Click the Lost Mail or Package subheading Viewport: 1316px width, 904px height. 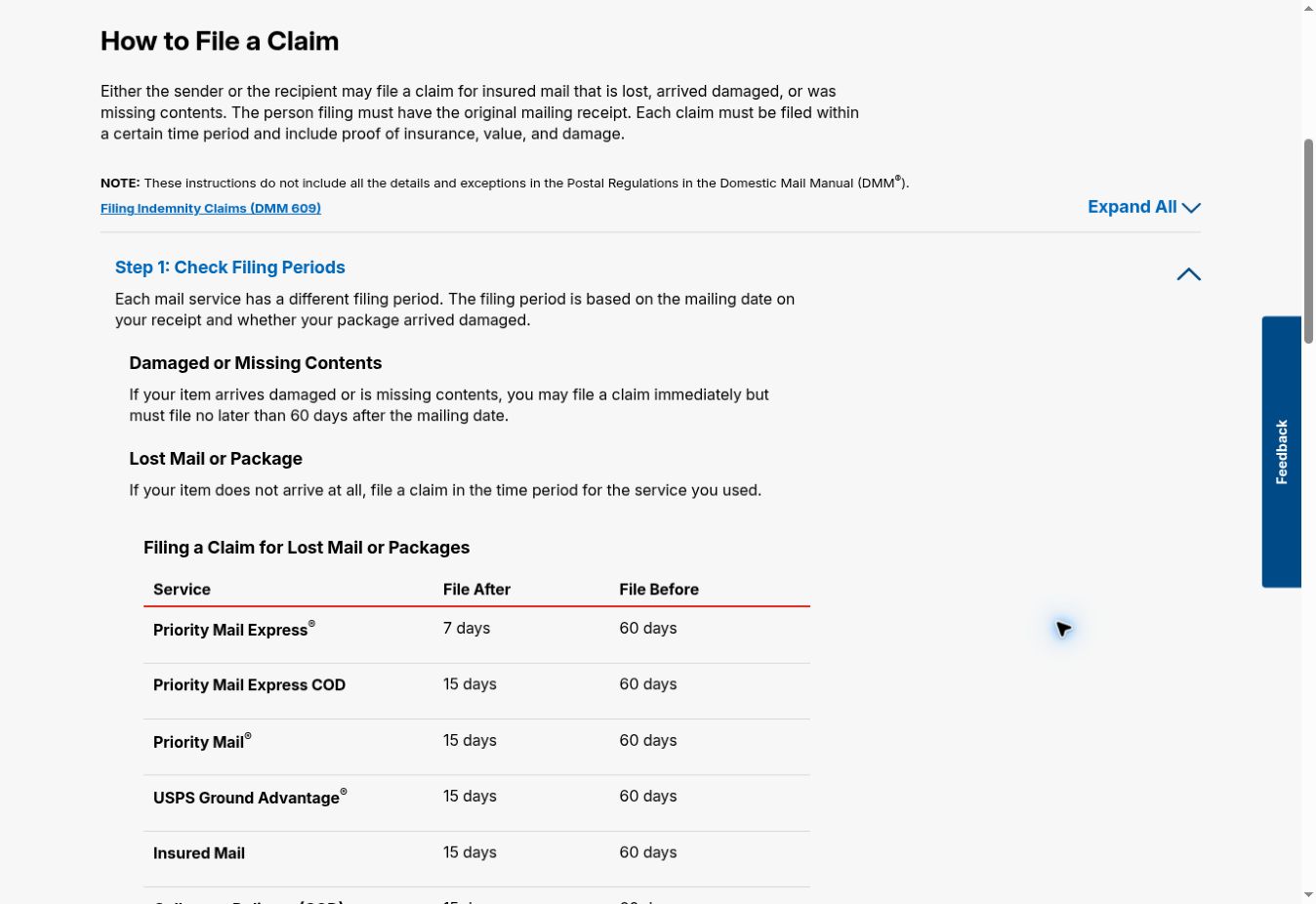(216, 459)
